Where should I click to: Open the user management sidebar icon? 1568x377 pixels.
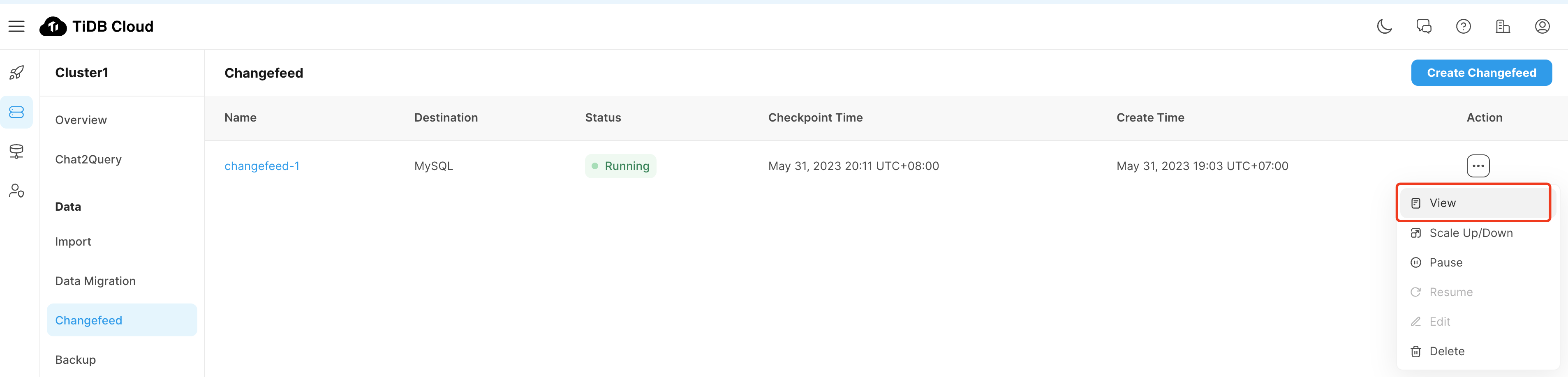16,191
